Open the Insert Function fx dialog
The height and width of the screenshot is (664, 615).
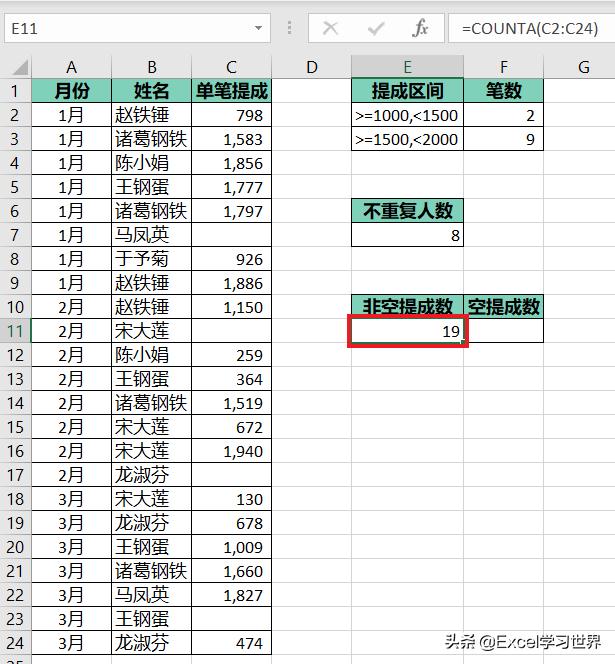[x=420, y=28]
